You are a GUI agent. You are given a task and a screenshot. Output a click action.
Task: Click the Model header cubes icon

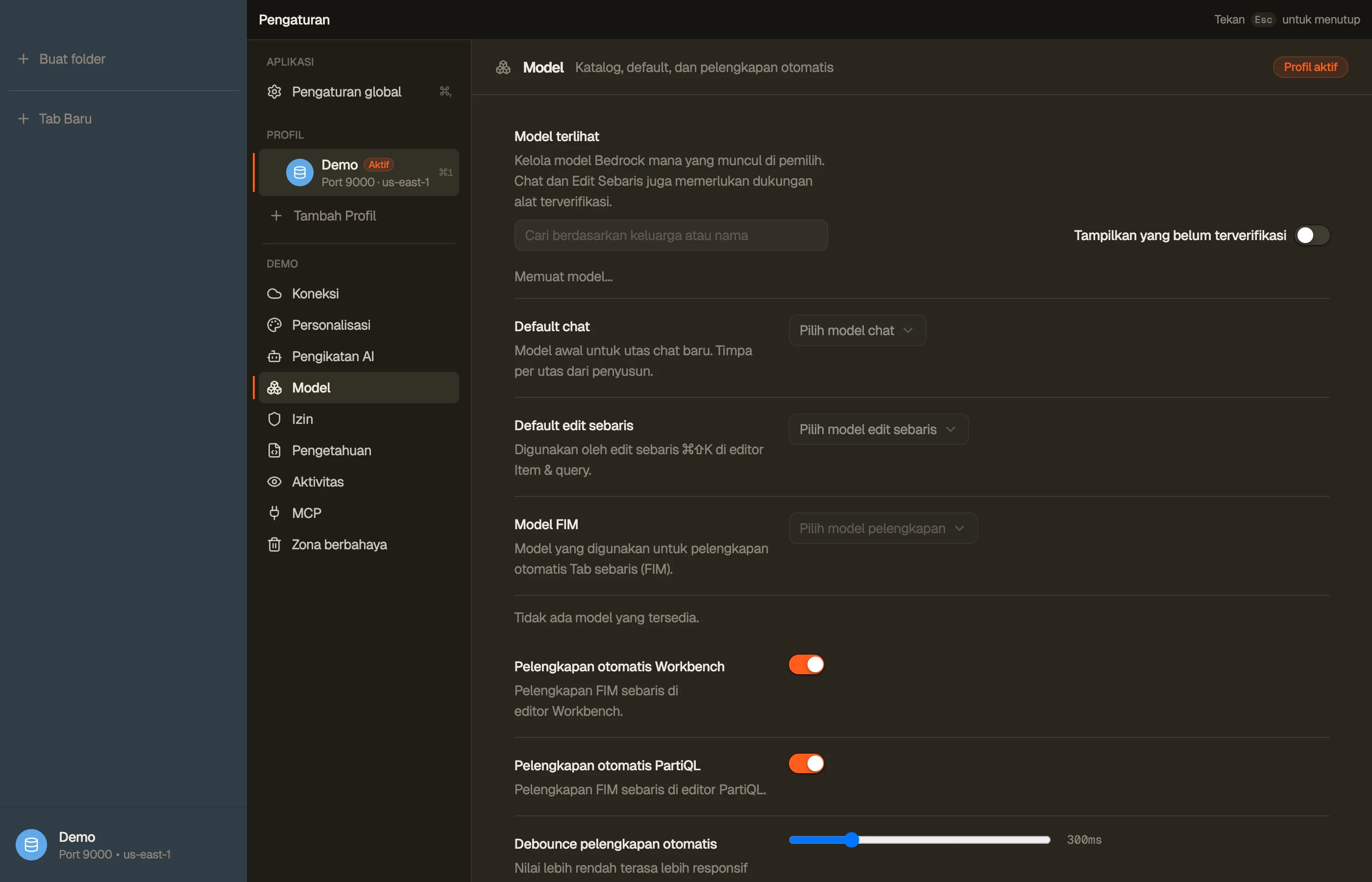pyautogui.click(x=503, y=68)
